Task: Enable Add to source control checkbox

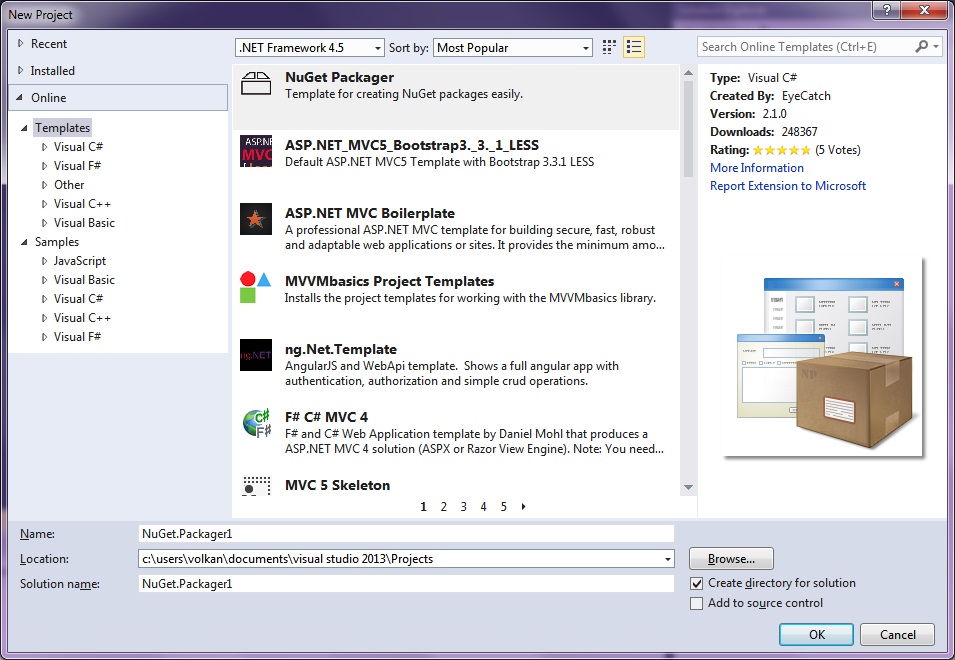Action: pos(696,603)
